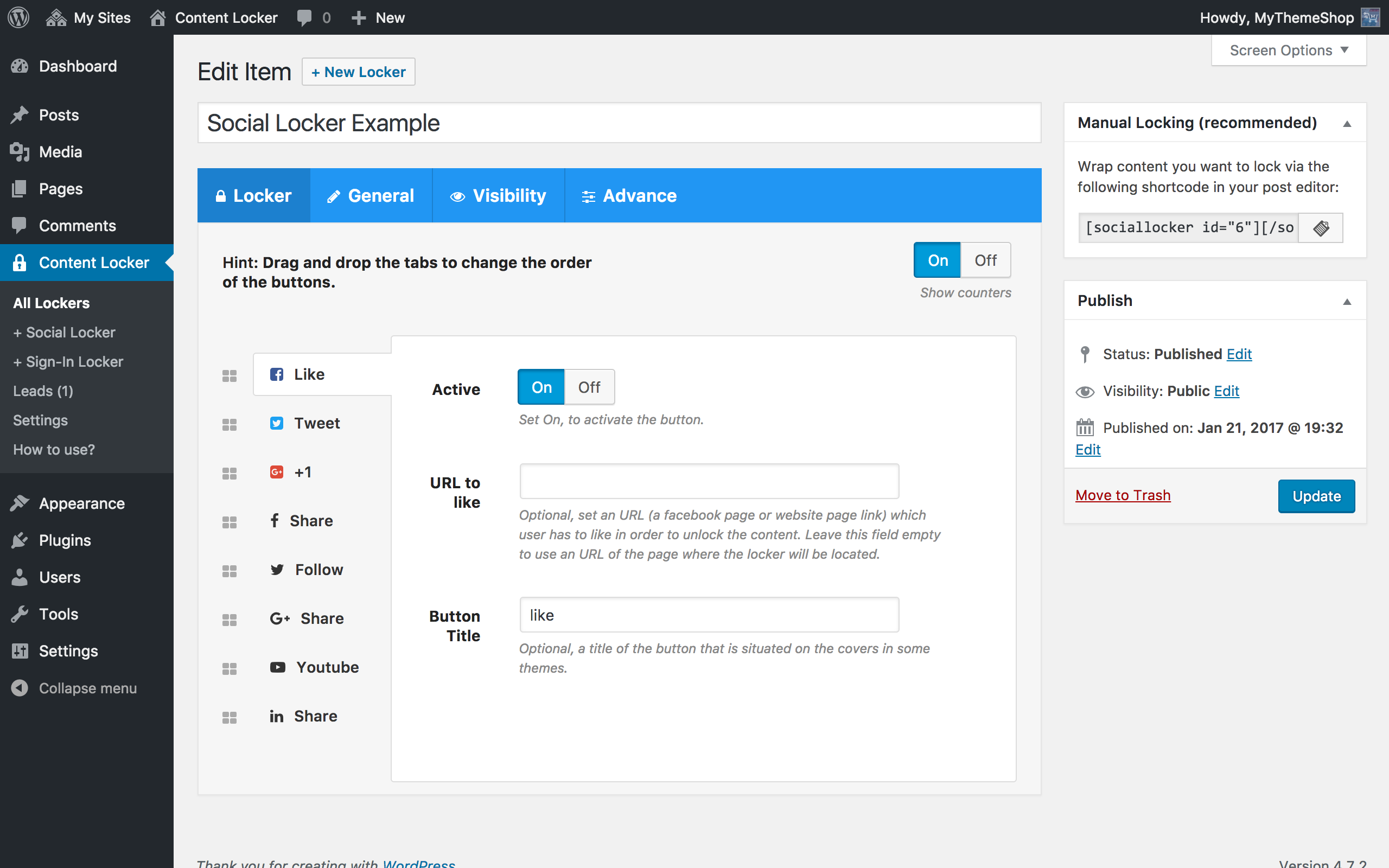Select the Google +1 button tab
The image size is (1389, 868).
coord(291,472)
